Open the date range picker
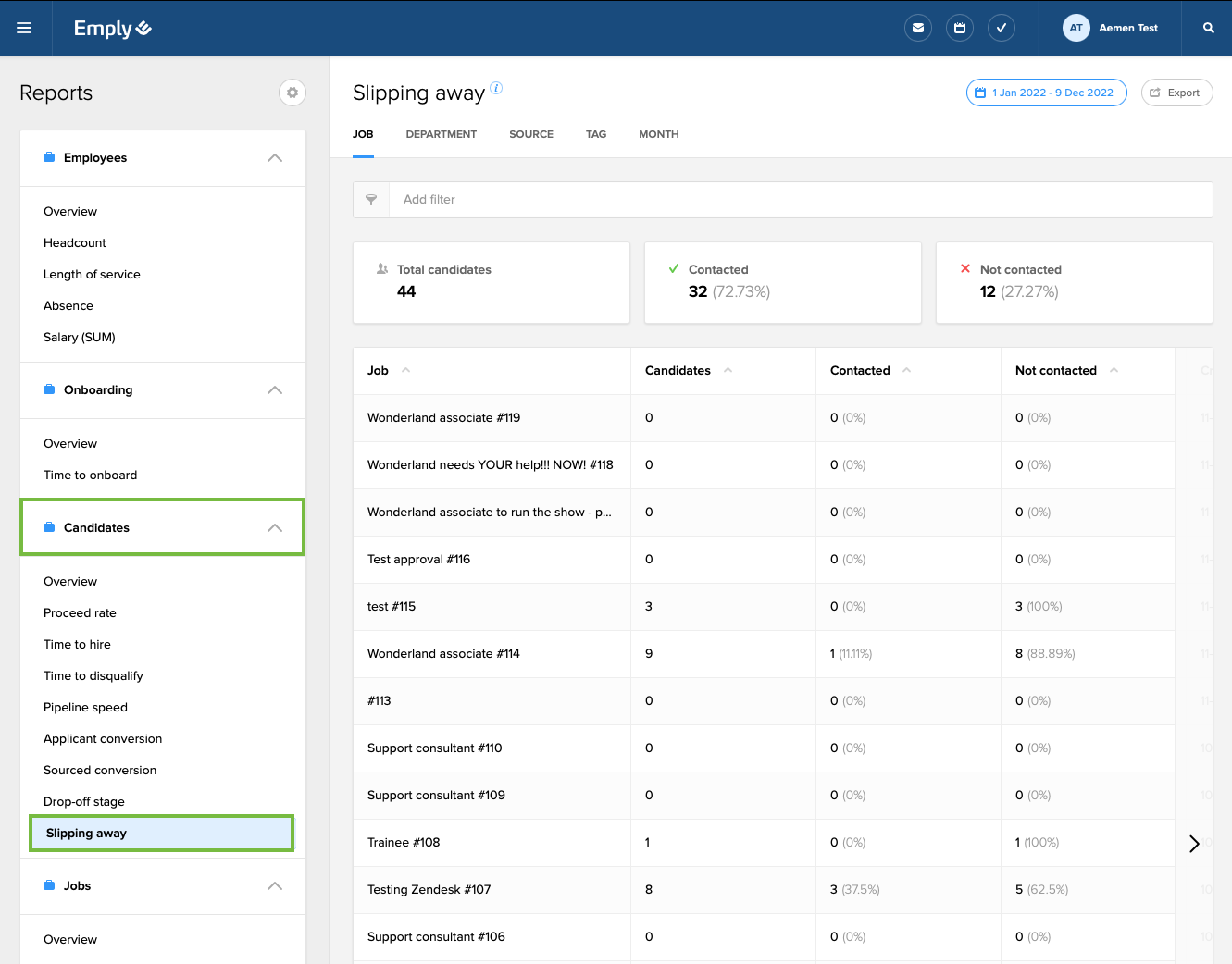The width and height of the screenshot is (1232, 964). coord(1046,93)
